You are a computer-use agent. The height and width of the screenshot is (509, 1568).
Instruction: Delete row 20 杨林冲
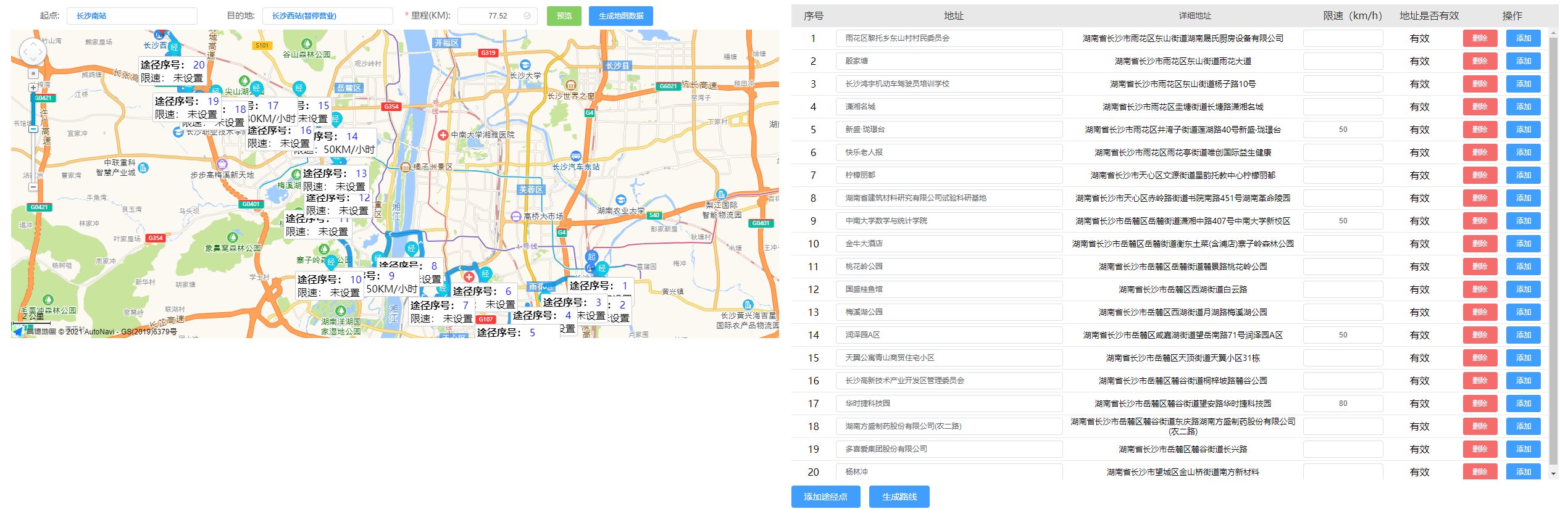click(1480, 471)
